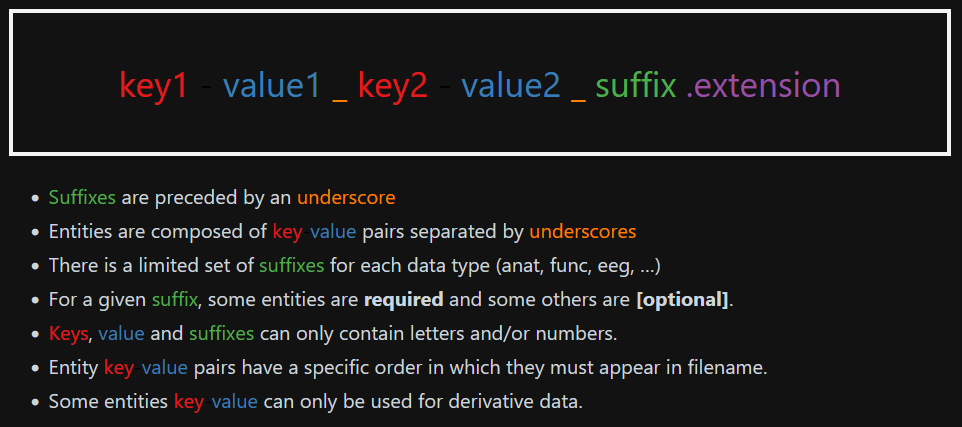Click the orange underscore before "key2"
The image size is (962, 427).
340,92
